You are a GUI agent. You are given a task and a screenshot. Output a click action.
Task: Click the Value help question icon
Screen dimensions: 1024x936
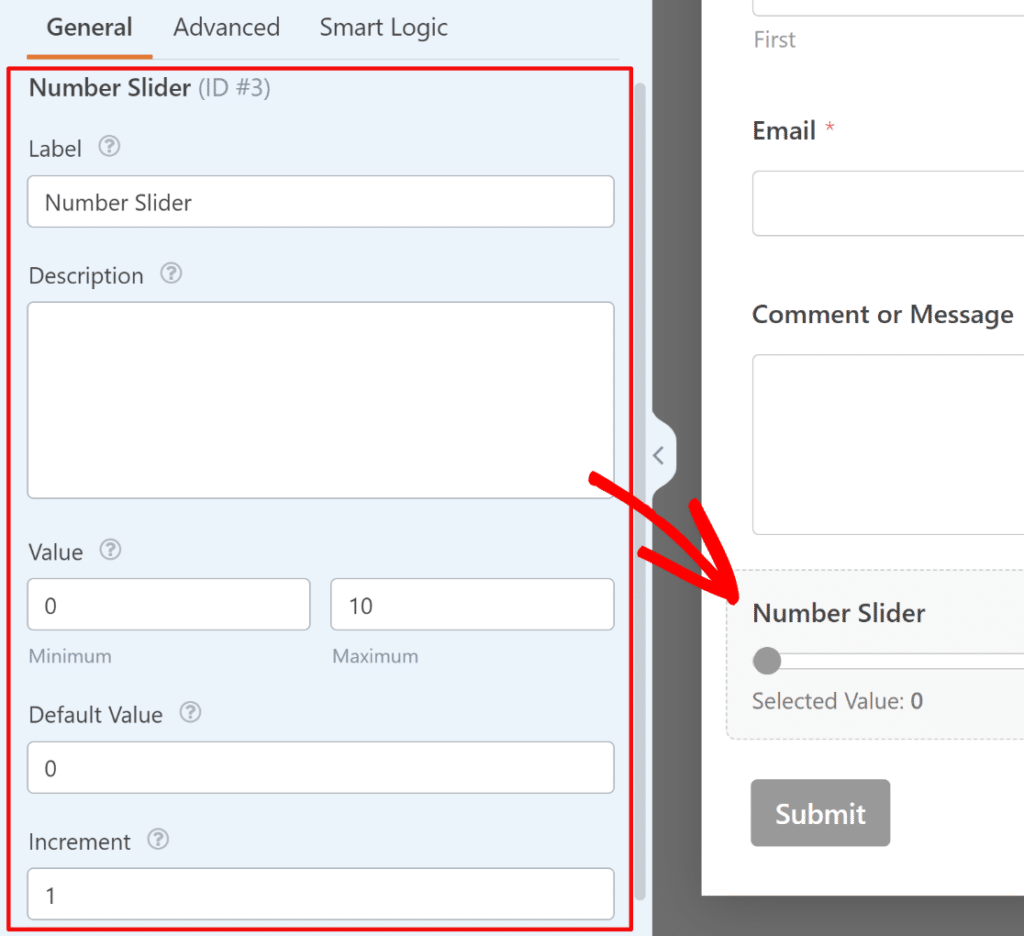point(111,549)
